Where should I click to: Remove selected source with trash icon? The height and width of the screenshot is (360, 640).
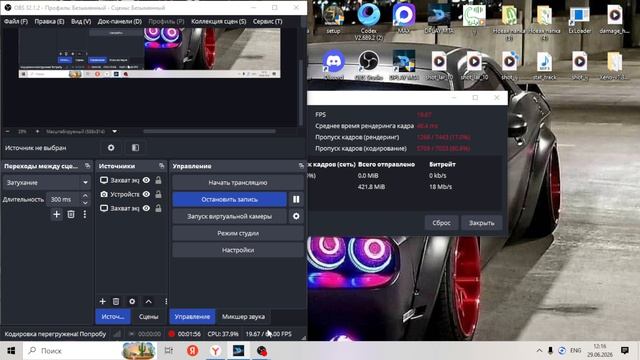[116, 301]
